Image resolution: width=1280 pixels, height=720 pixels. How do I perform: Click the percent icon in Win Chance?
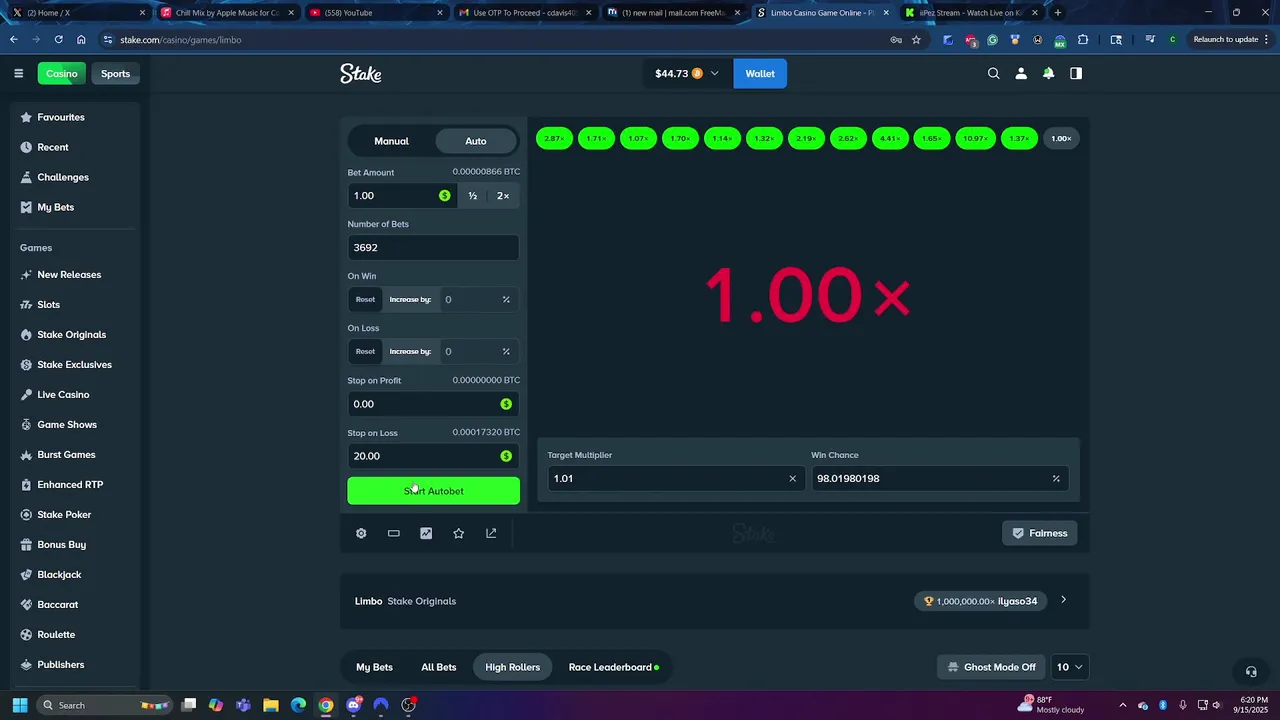pos(1056,478)
